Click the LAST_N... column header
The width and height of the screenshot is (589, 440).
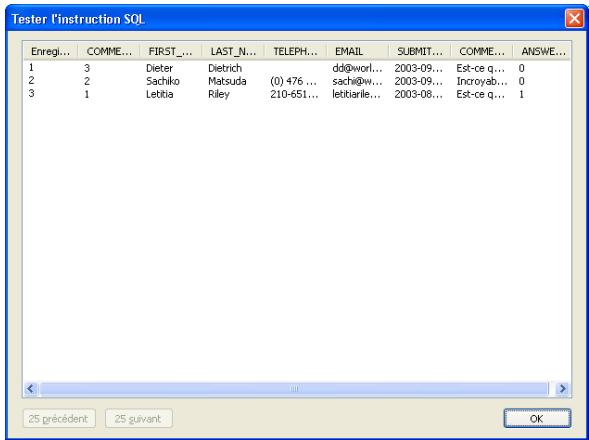tap(233, 51)
